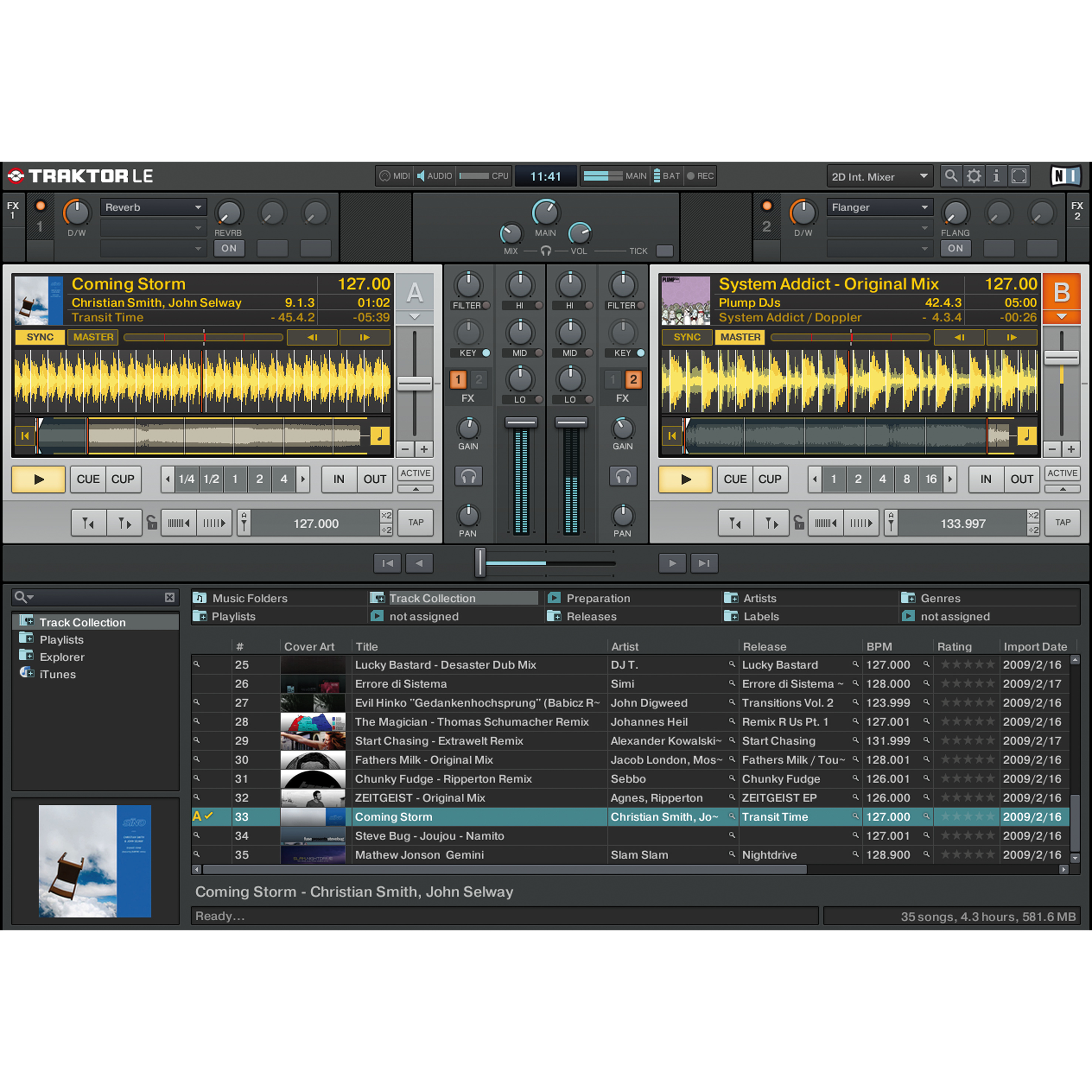Screen dimensions: 1092x1092
Task: Jump to track start on Deck B stripe
Action: [672, 436]
